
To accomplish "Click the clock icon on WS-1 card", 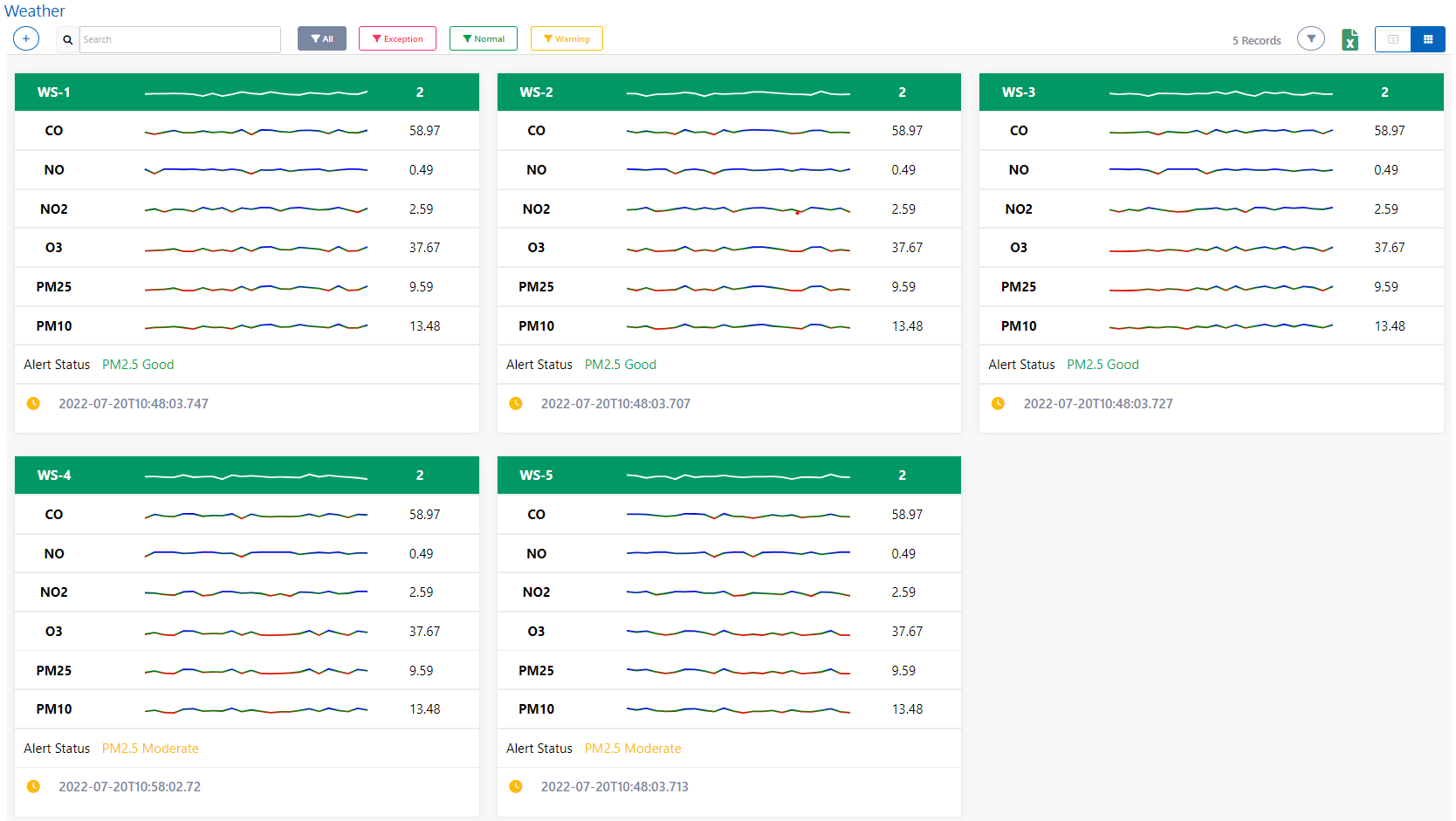I will [x=33, y=404].
